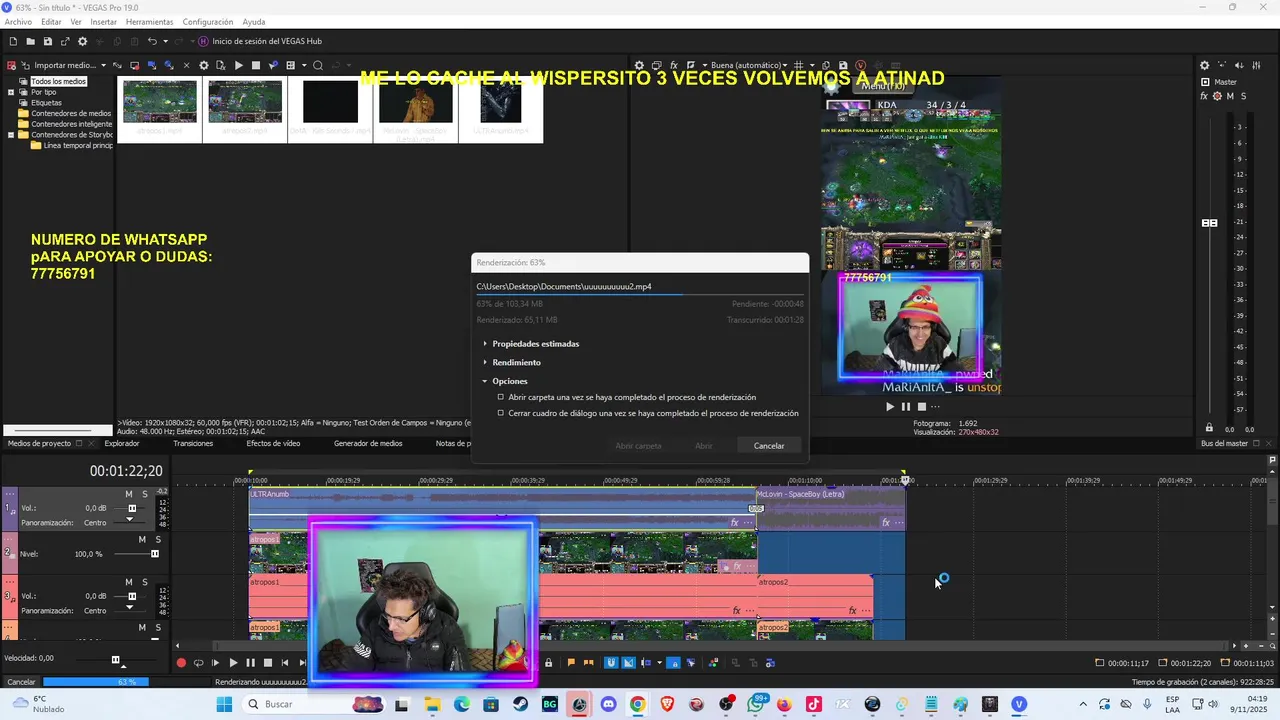The image size is (1280, 720).
Task: Undo the last action with arrow icon
Action: (151, 41)
